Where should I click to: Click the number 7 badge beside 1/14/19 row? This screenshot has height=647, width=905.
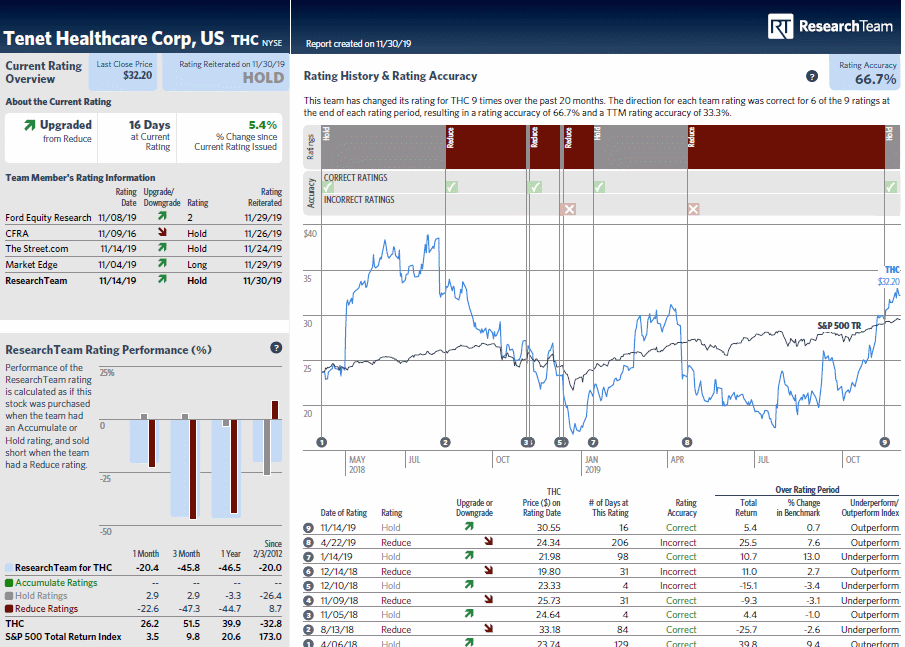(x=309, y=557)
